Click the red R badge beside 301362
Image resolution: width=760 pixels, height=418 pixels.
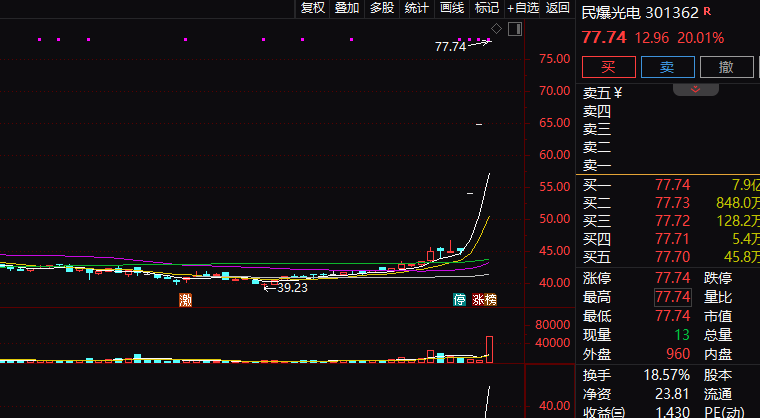click(707, 11)
